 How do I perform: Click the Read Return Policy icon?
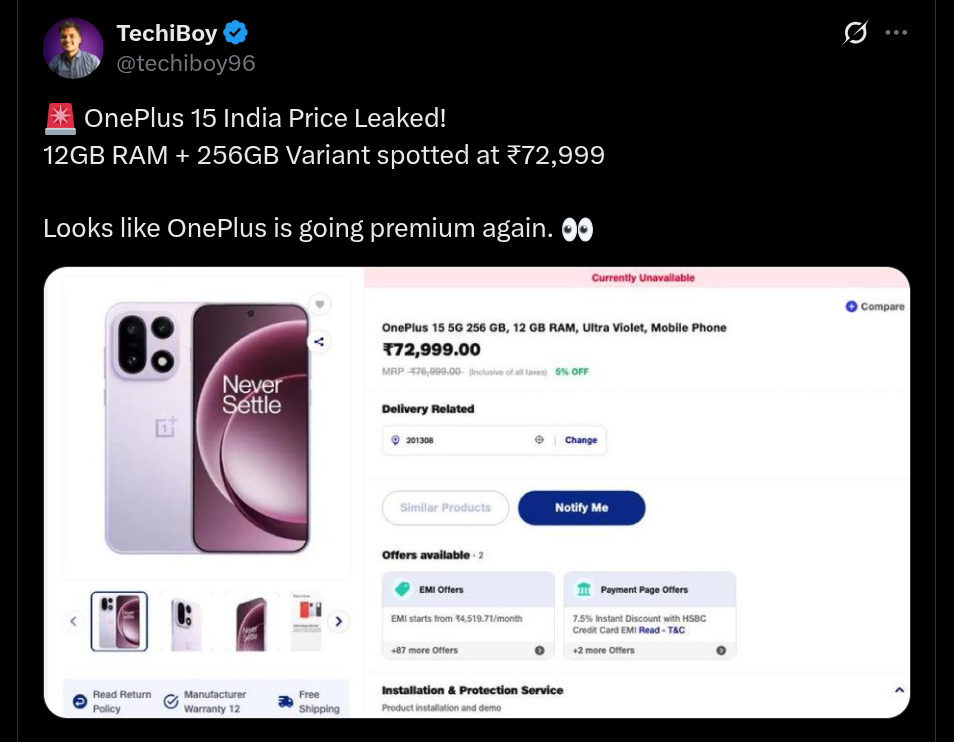[79, 702]
